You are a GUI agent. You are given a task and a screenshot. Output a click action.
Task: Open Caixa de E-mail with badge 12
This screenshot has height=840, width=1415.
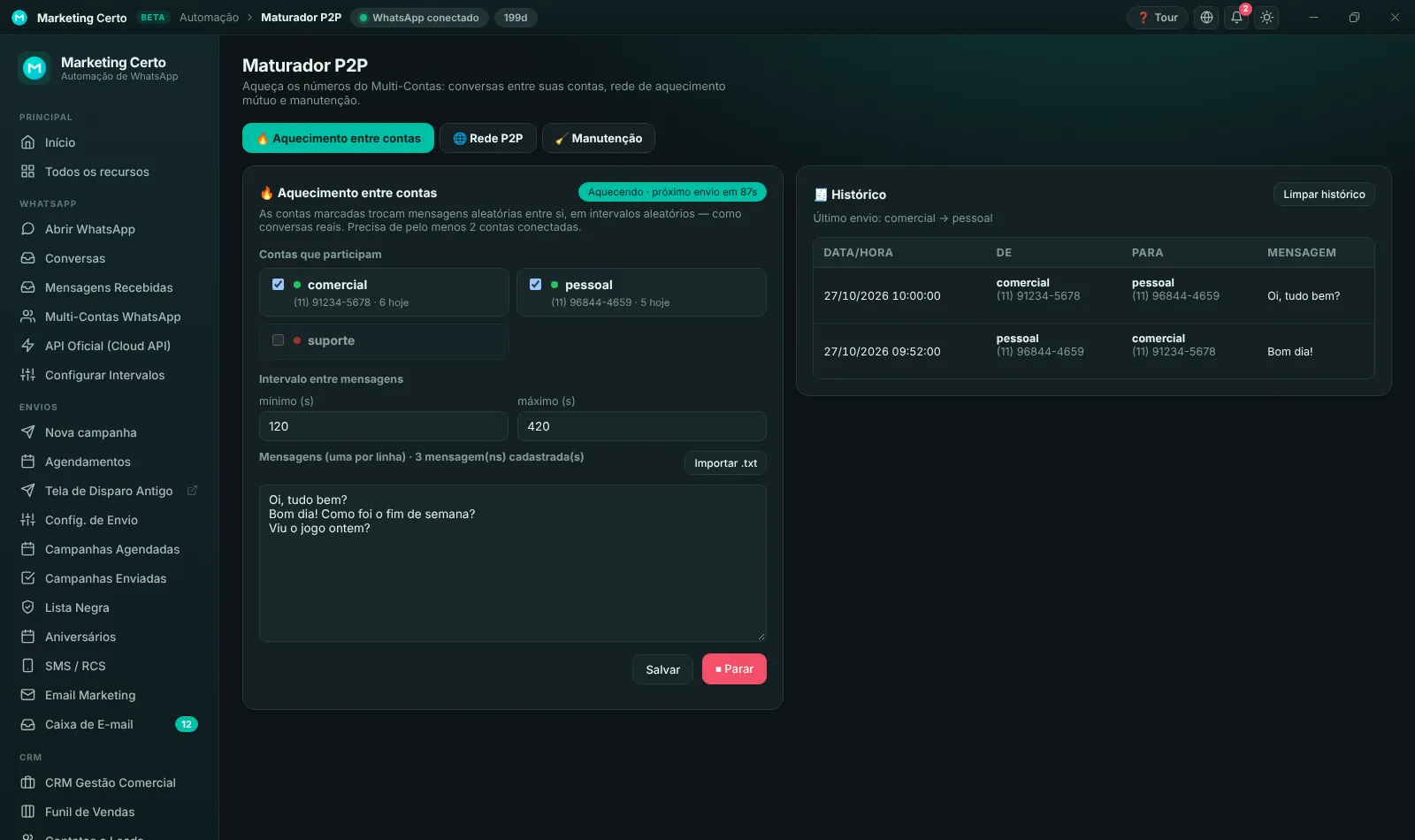tap(110, 724)
